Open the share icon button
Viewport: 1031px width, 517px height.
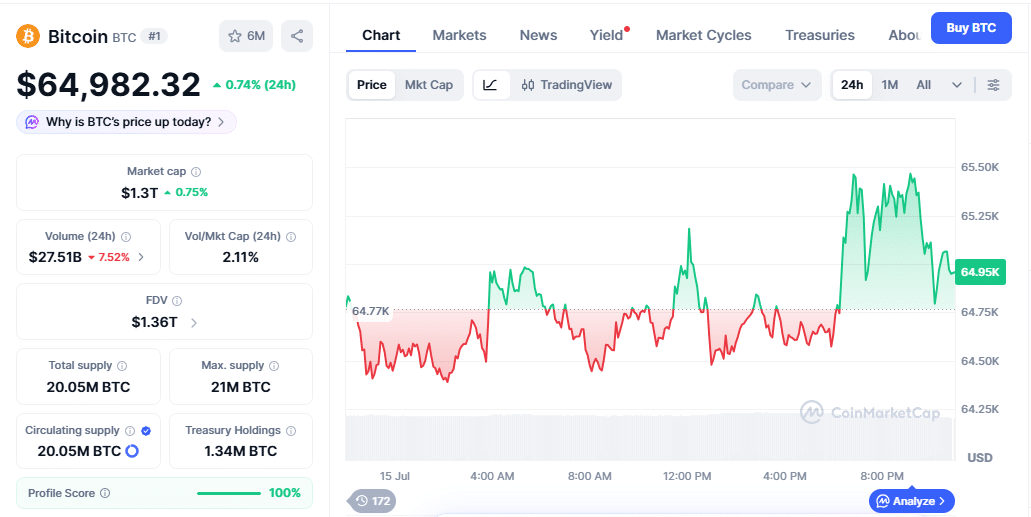(x=297, y=36)
